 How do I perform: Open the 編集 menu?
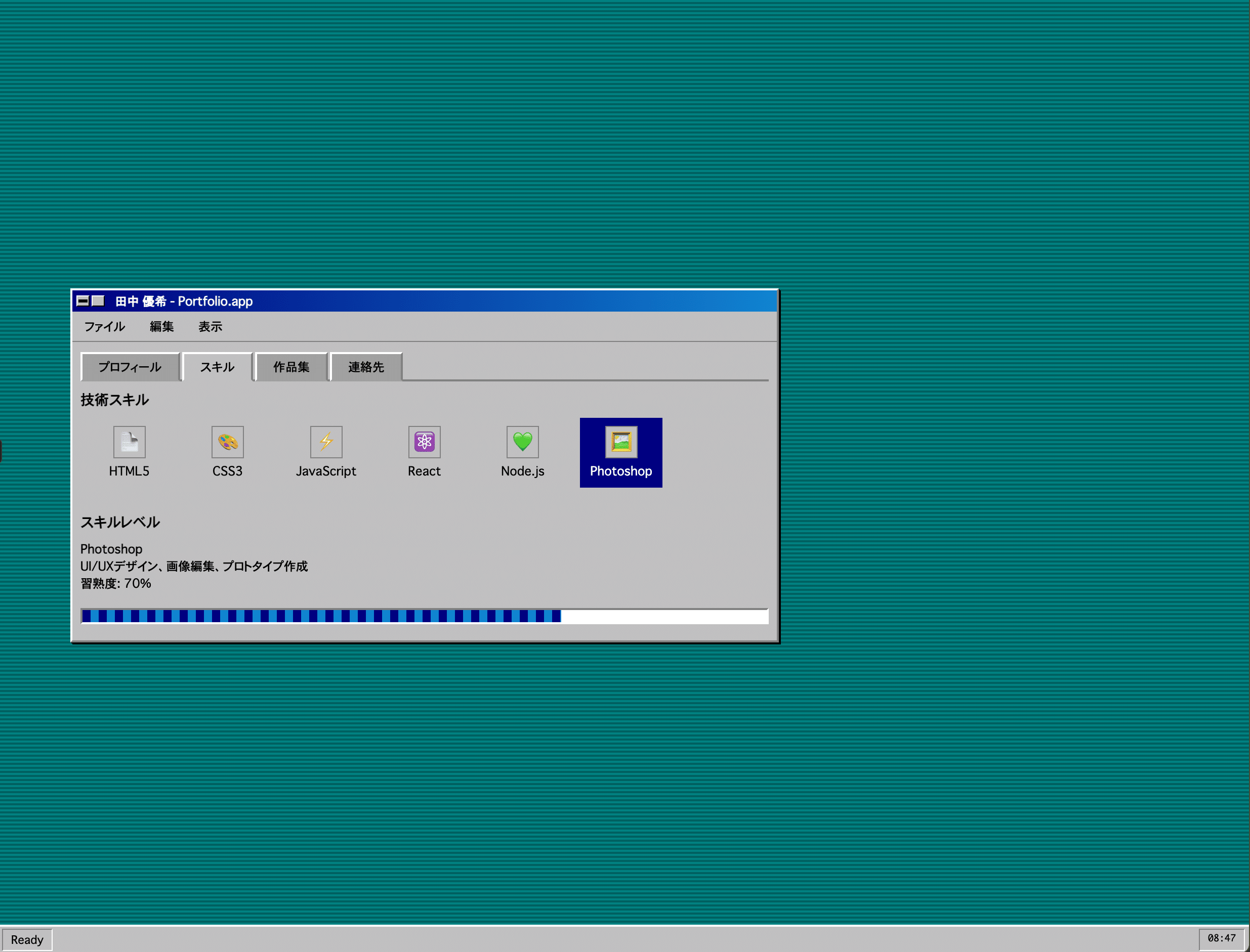[x=161, y=327]
